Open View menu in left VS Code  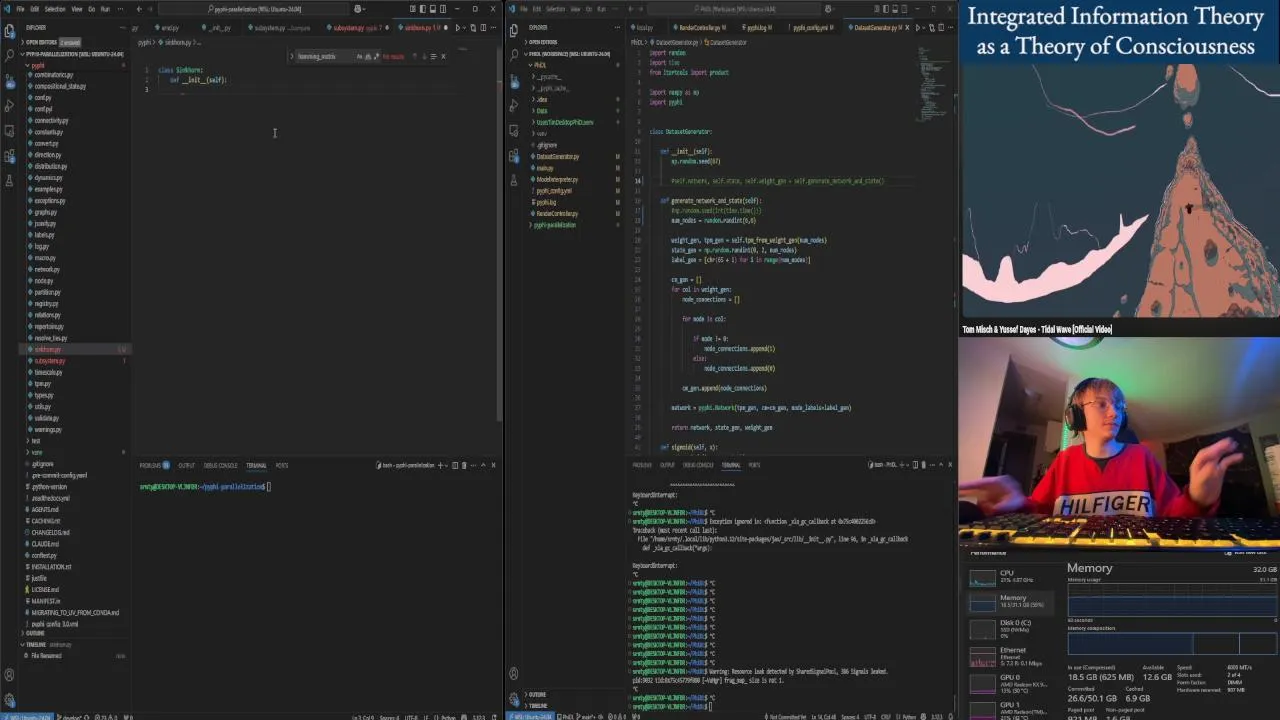[x=76, y=9]
